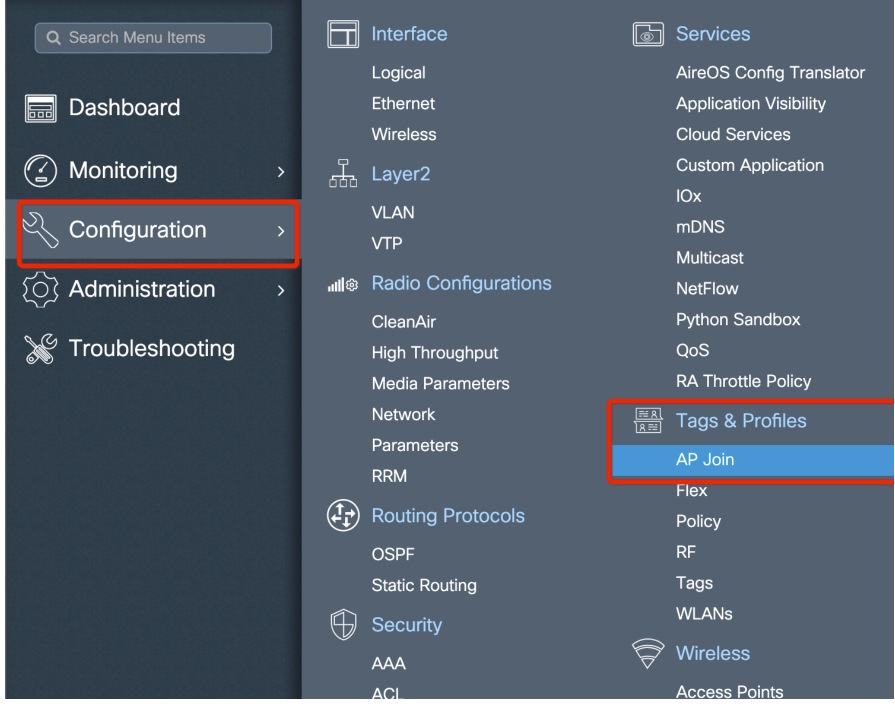
Task: Click the Wireless signal icon
Action: point(649,654)
